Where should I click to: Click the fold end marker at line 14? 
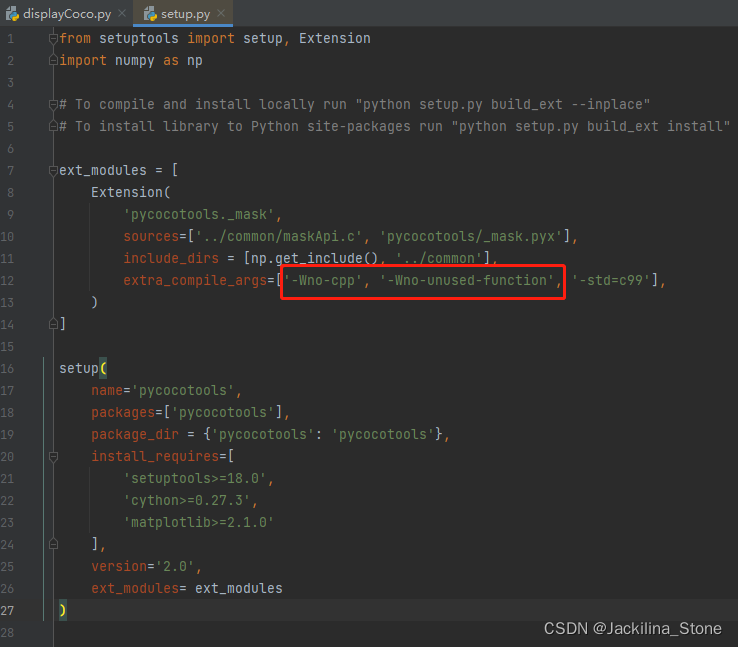[x=53, y=324]
